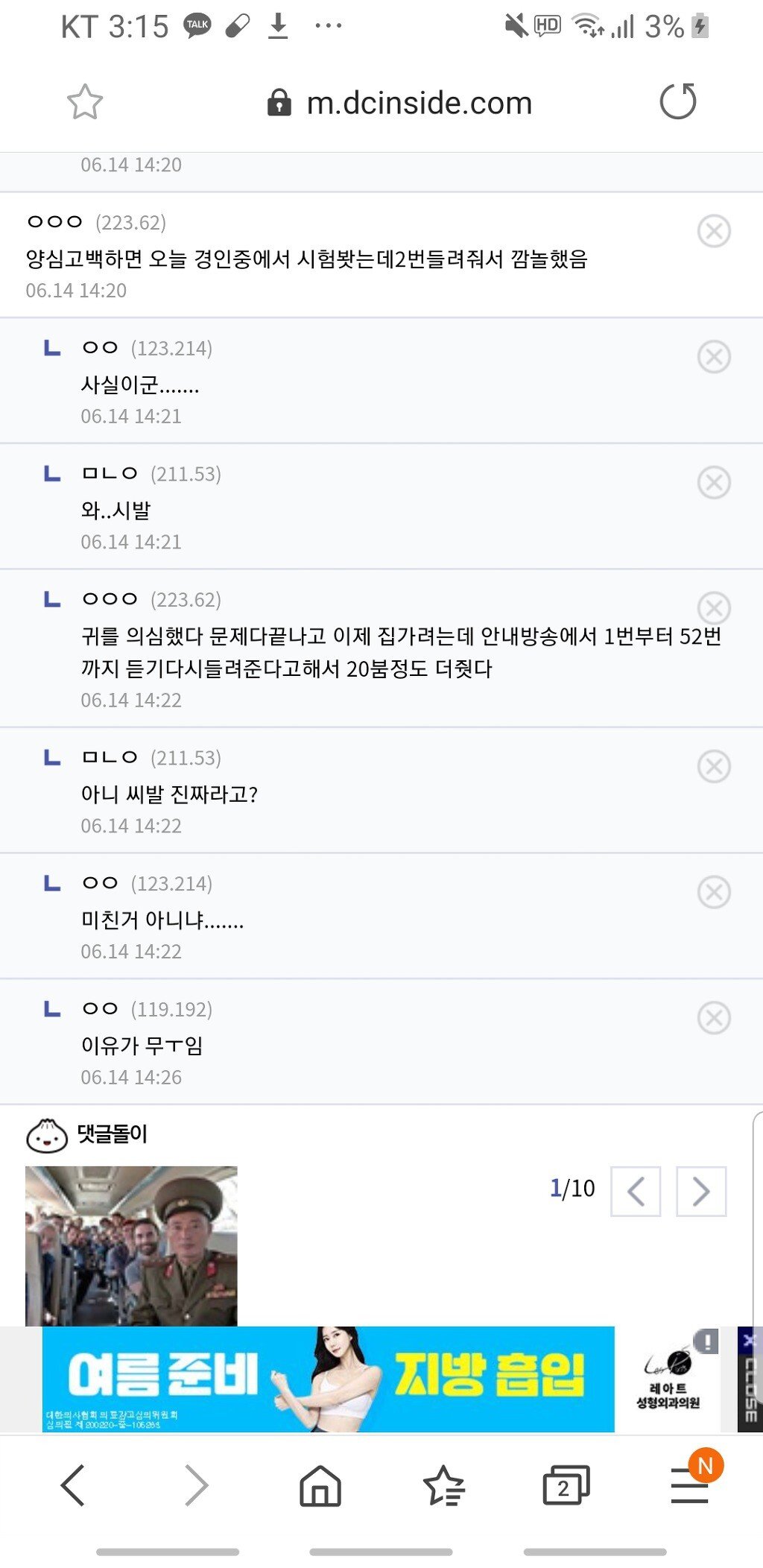Tap the ad info exclamation icon
The height and width of the screenshot is (1568, 763).
(706, 1341)
